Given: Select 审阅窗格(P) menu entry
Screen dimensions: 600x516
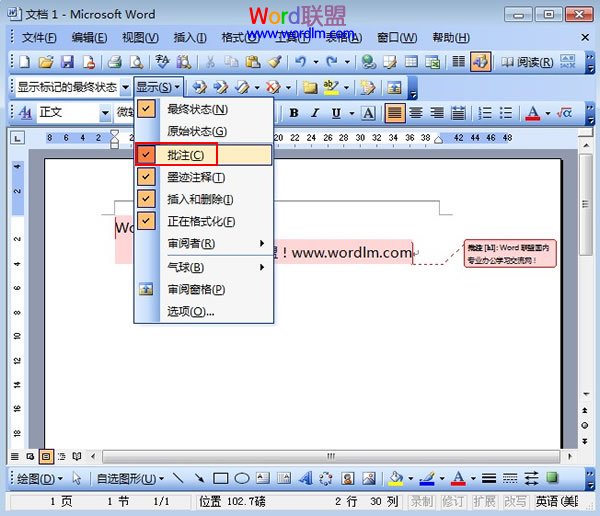Looking at the screenshot, I should click(x=204, y=289).
